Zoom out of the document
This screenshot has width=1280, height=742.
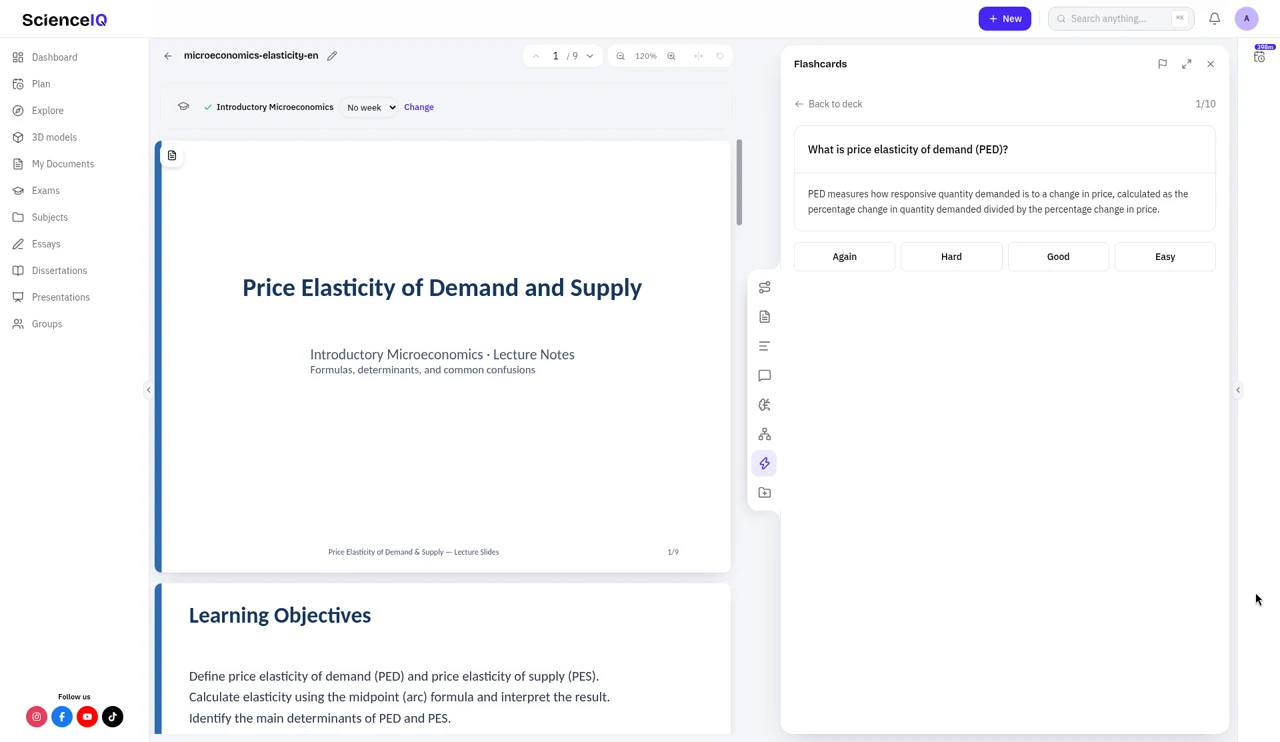pyautogui.click(x=620, y=56)
